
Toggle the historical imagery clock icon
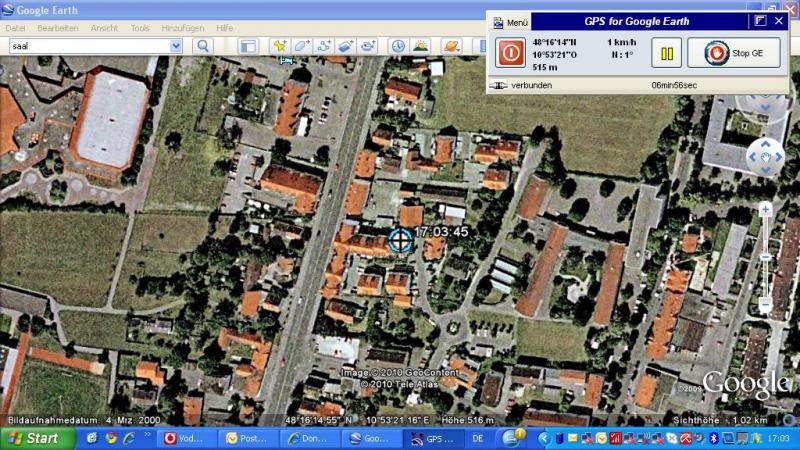(x=398, y=46)
